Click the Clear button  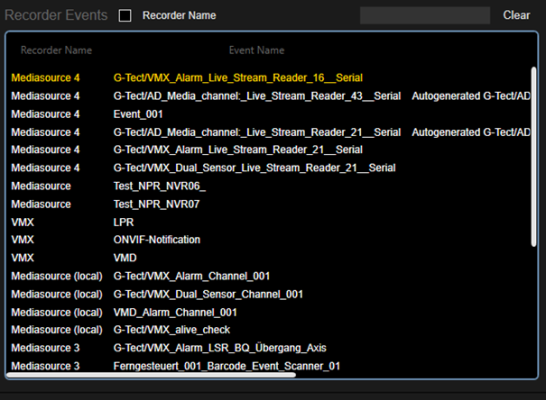pyautogui.click(x=516, y=15)
